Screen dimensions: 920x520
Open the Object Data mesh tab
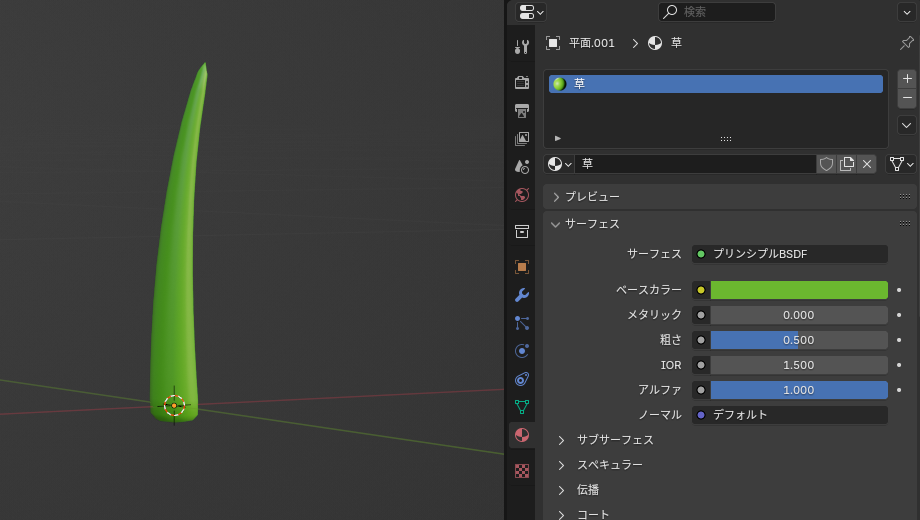coord(521,407)
